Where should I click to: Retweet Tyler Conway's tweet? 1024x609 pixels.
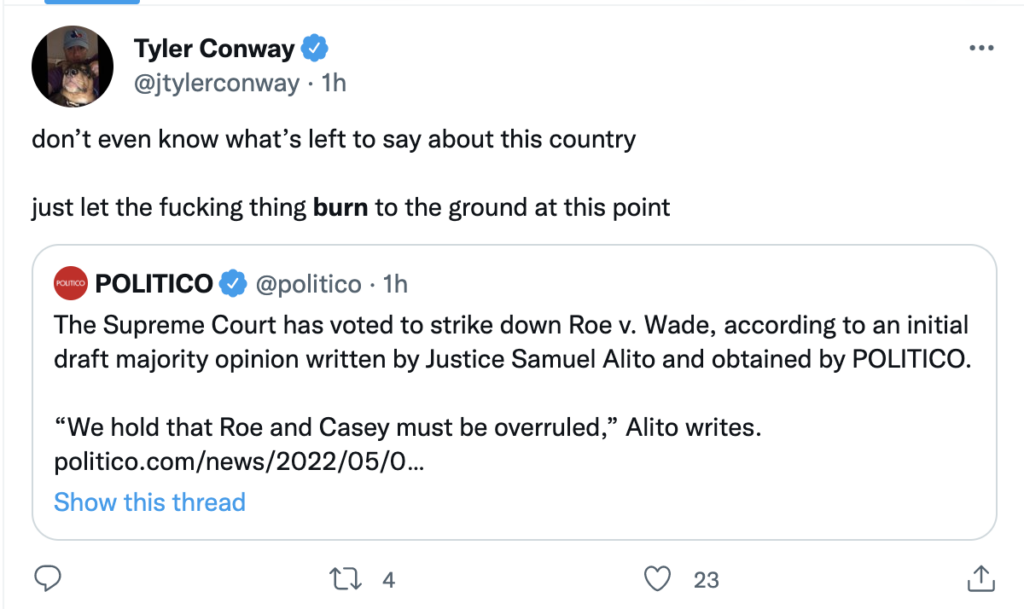tap(342, 578)
